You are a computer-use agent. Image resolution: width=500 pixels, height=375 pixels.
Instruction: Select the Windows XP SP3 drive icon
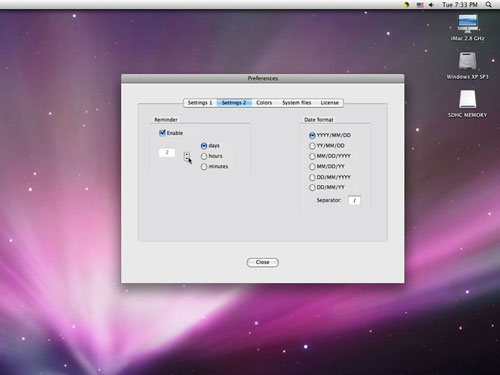tap(467, 61)
